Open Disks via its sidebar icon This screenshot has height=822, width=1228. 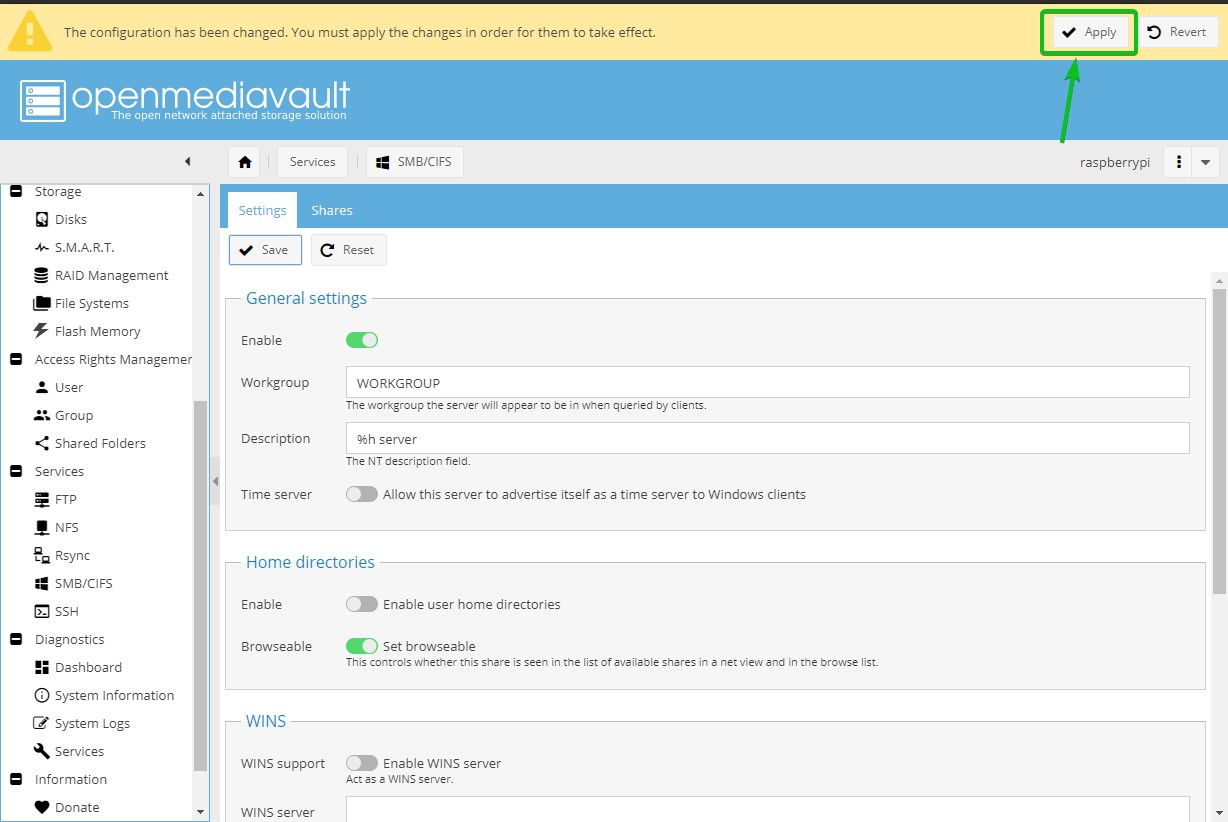(42, 219)
